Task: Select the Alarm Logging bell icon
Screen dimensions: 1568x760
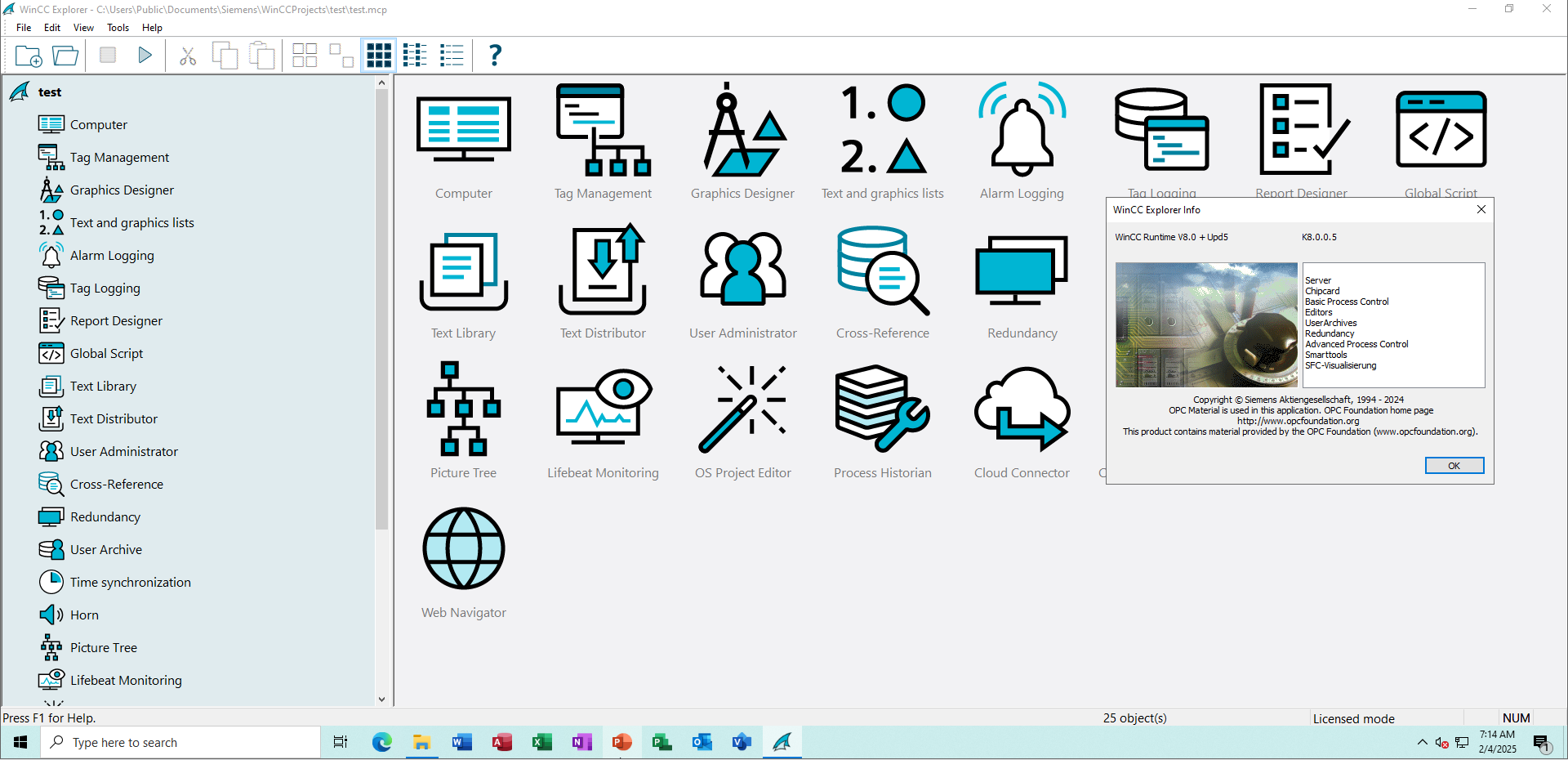Action: [x=1022, y=131]
